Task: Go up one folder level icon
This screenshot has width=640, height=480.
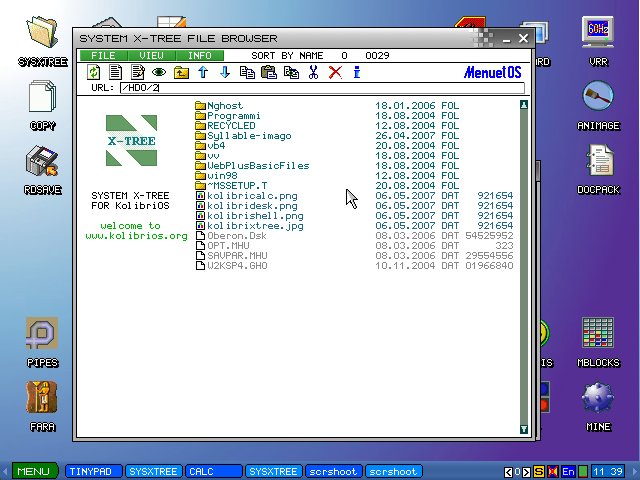Action: pyautogui.click(x=181, y=72)
